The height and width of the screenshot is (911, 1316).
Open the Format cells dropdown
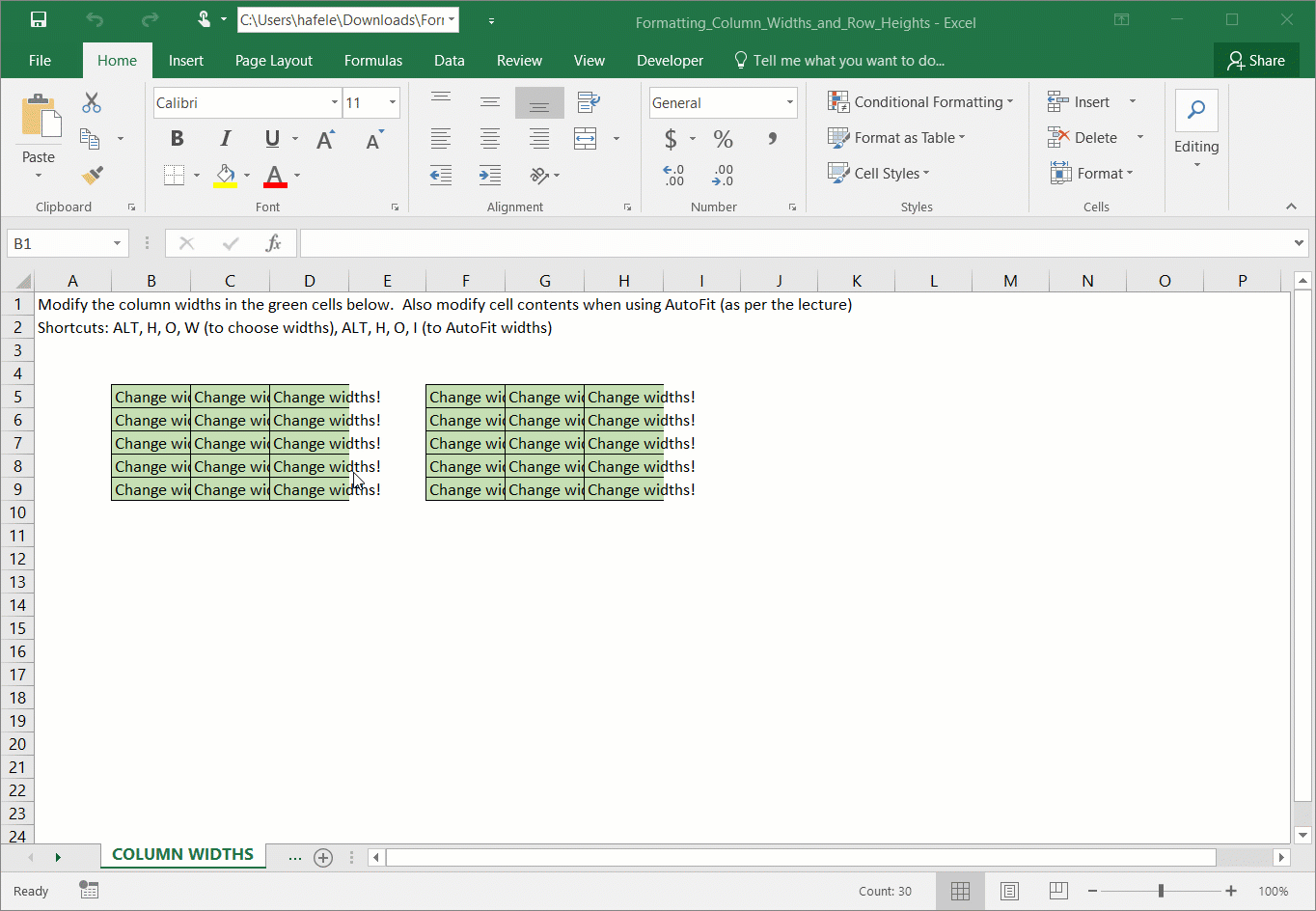point(1092,174)
